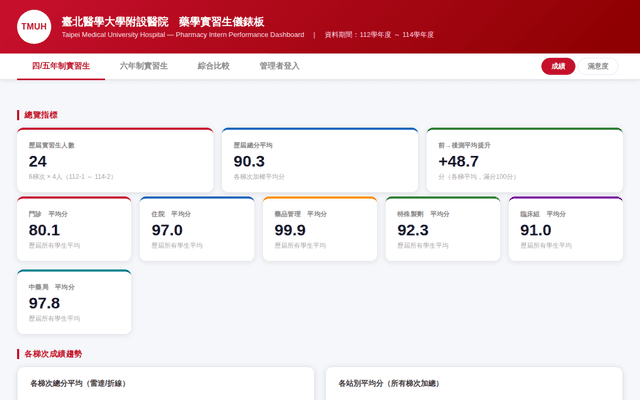Select the 各梯次總分平均 chart panel title
The image size is (640, 400).
(79, 384)
